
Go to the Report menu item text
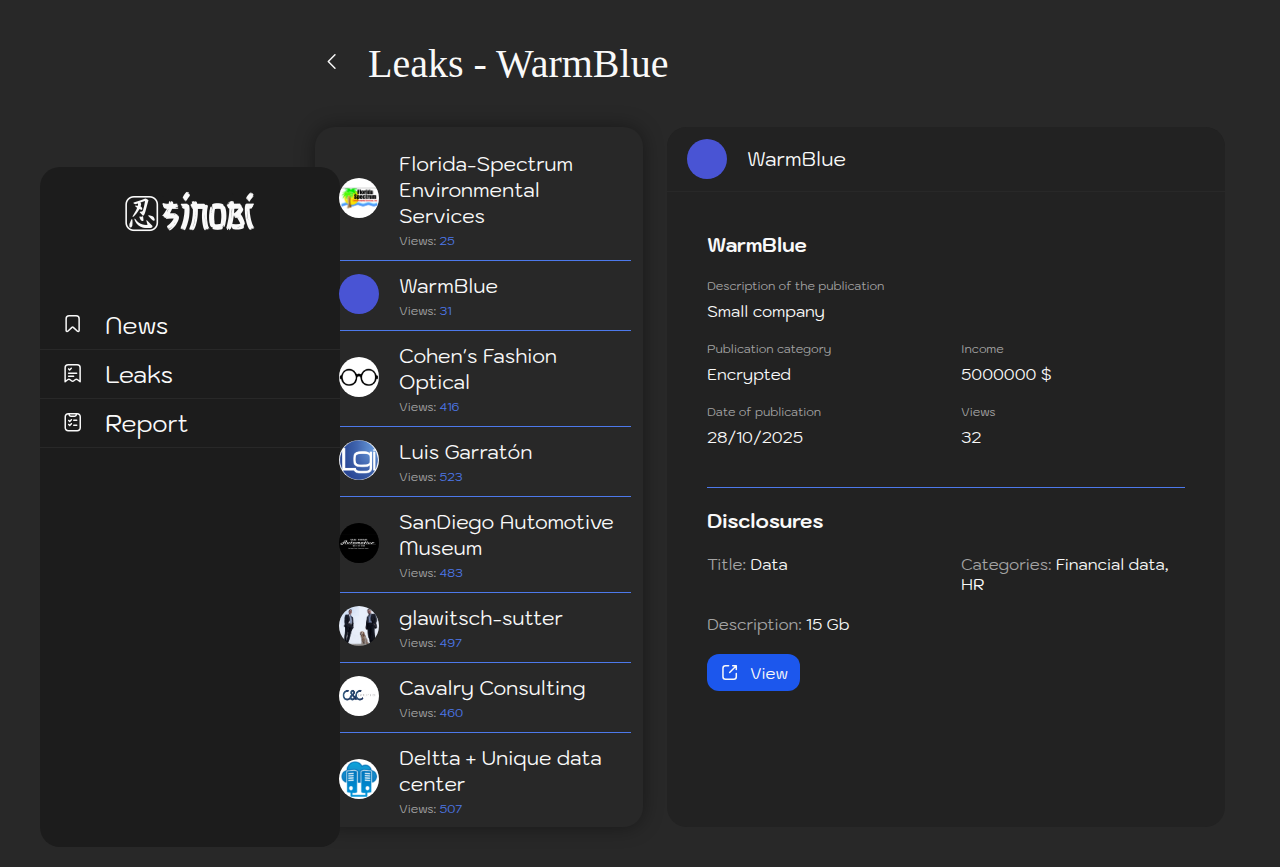pos(146,424)
